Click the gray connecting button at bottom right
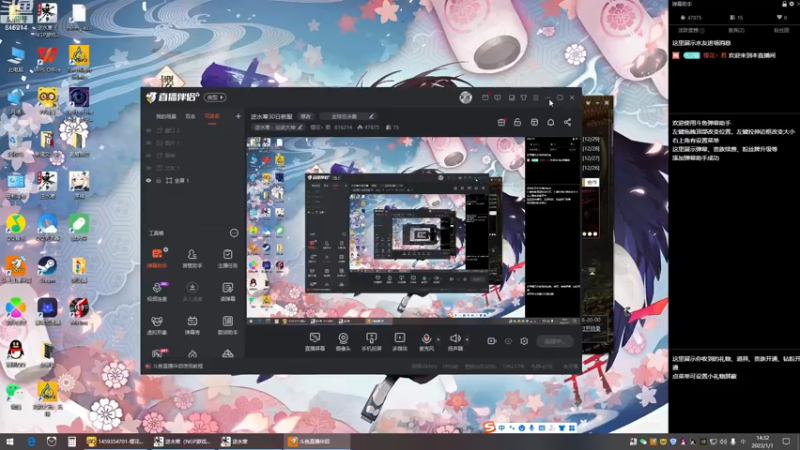The height and width of the screenshot is (450, 800). (x=555, y=341)
